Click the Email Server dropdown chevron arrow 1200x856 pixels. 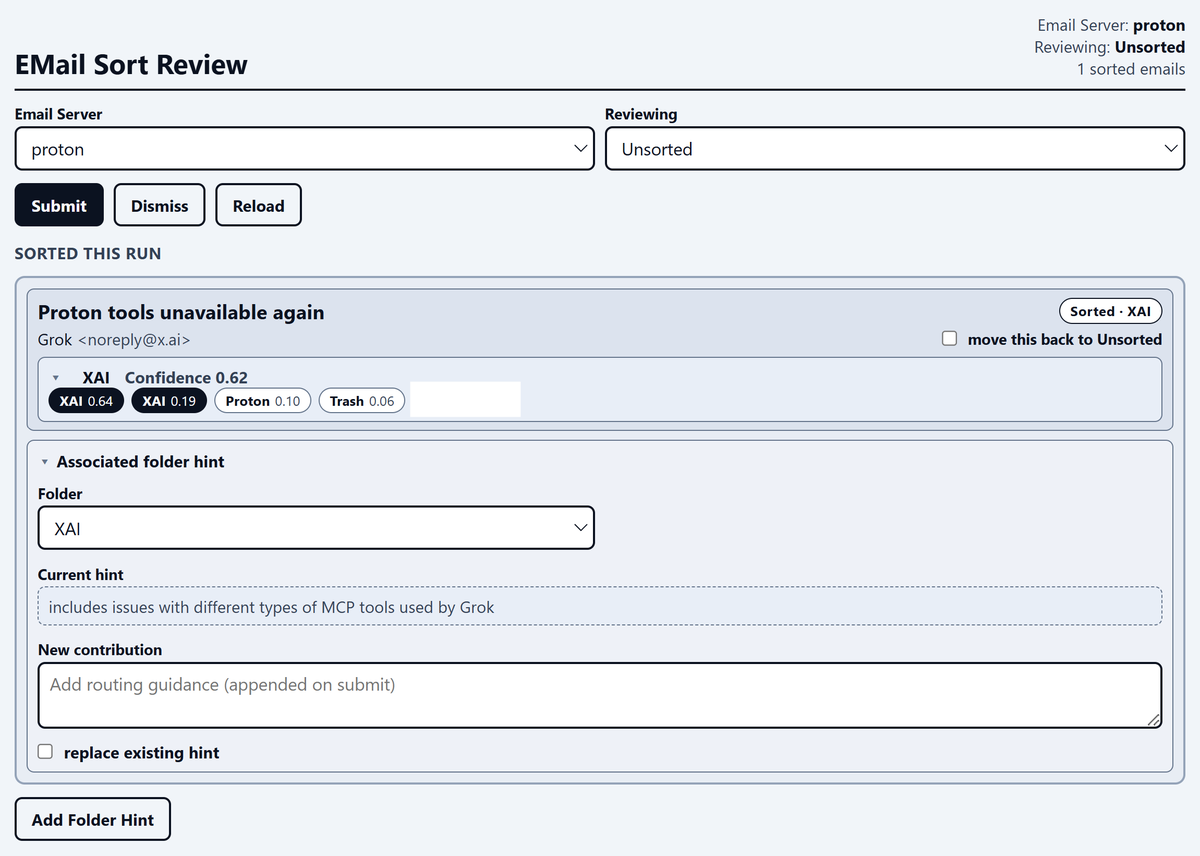[580, 149]
